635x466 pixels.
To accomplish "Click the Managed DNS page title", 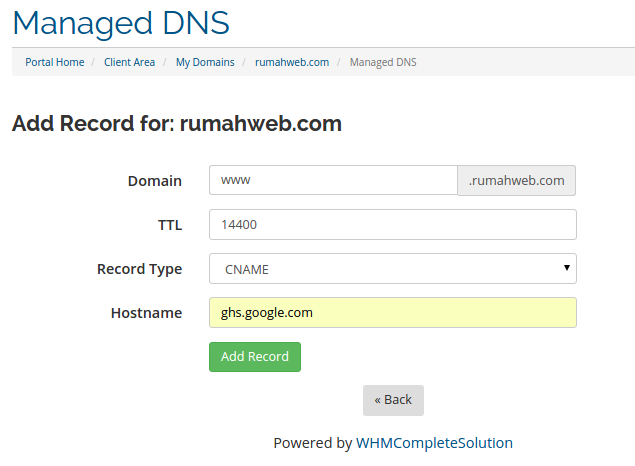I will [121, 21].
